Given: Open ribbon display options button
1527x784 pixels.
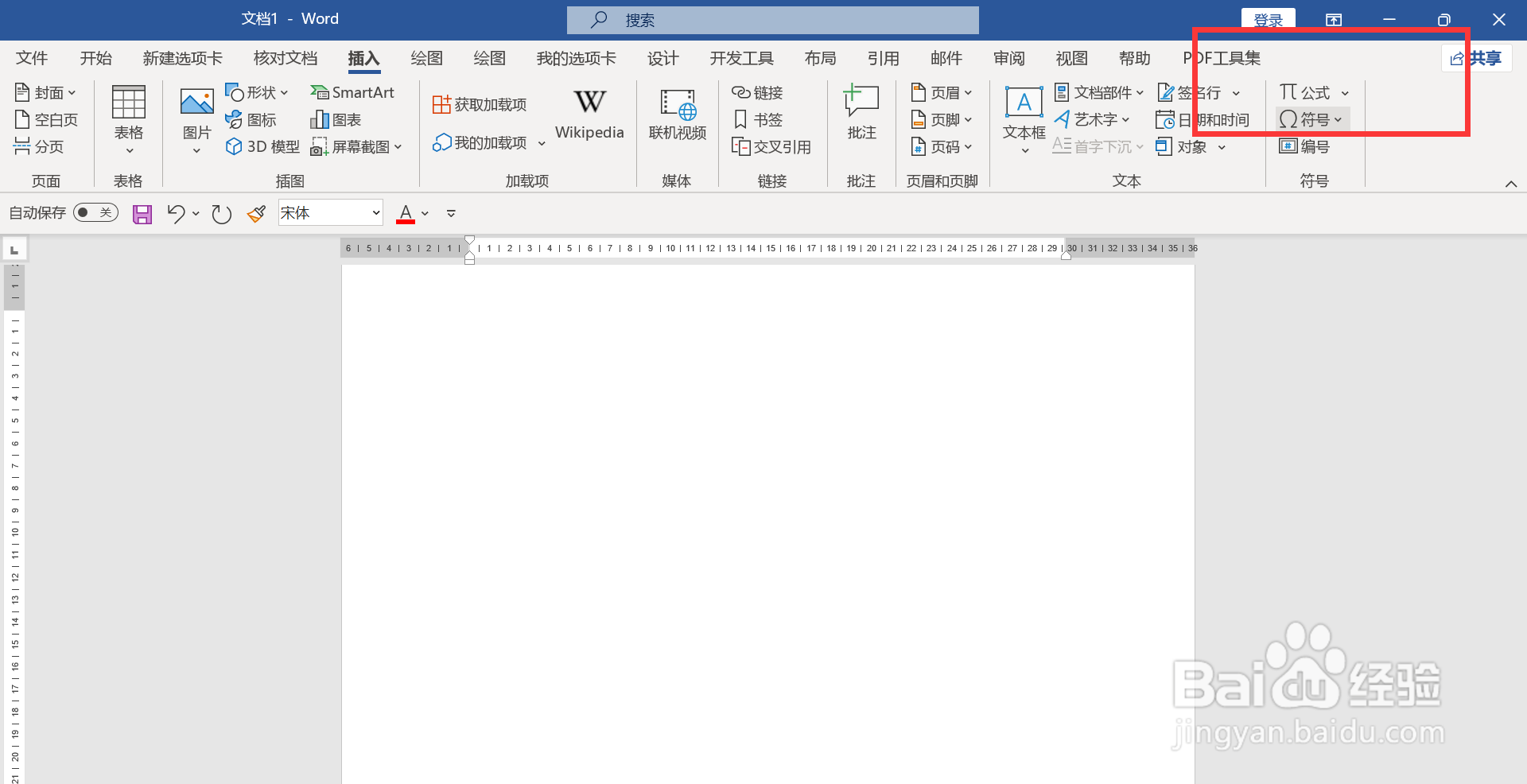Looking at the screenshot, I should (x=1334, y=20).
